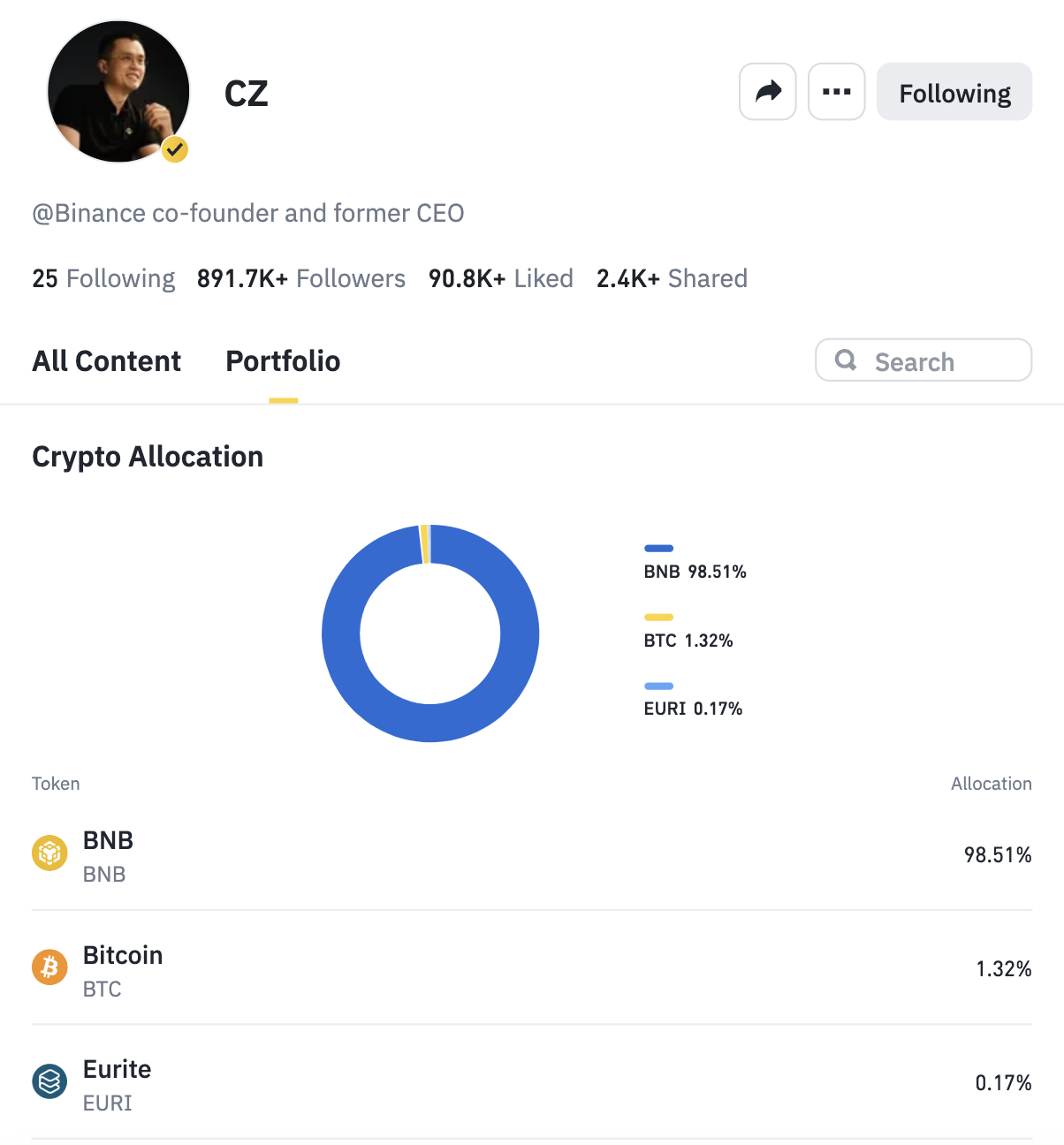Open the 25 Following list

click(x=103, y=279)
